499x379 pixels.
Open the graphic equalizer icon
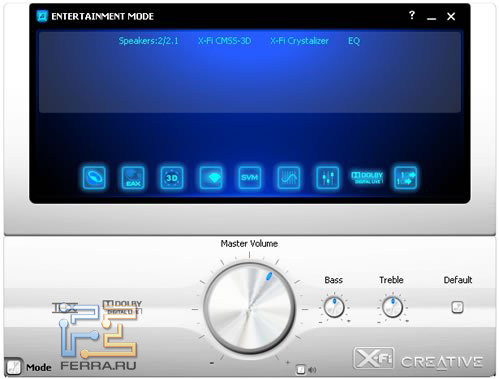[289, 177]
